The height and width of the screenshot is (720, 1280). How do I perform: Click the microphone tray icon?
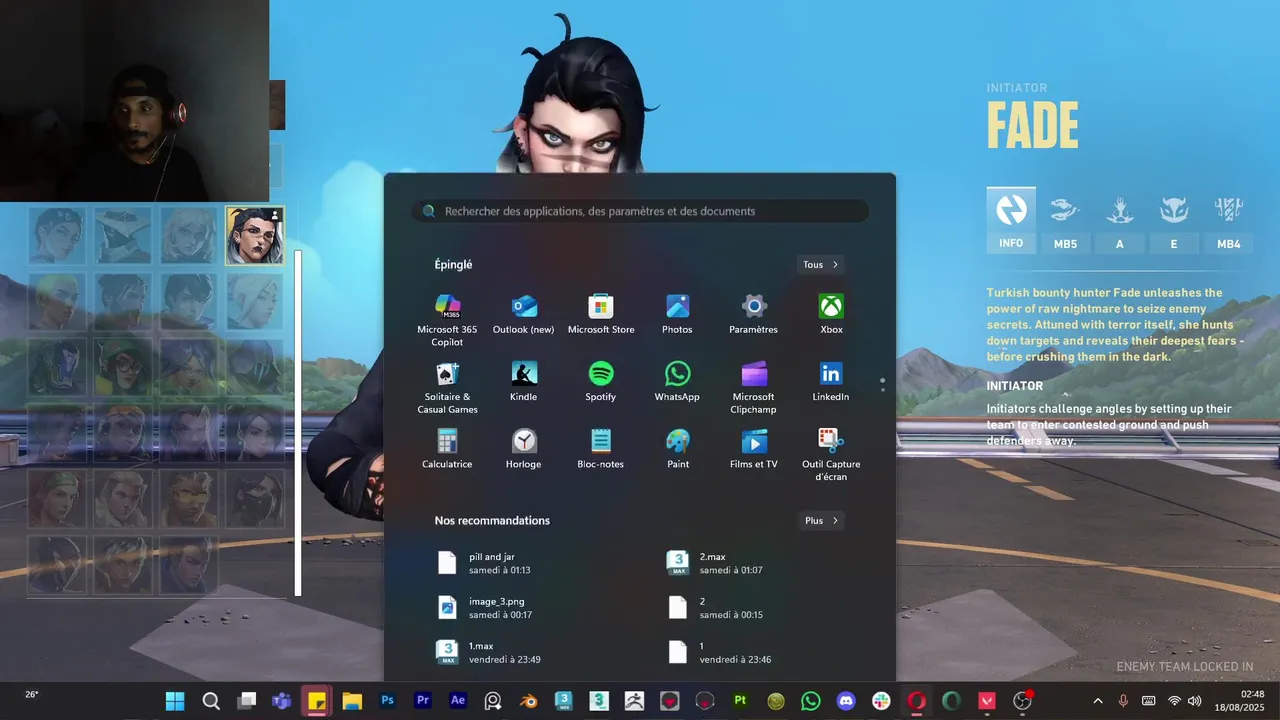tap(1123, 701)
